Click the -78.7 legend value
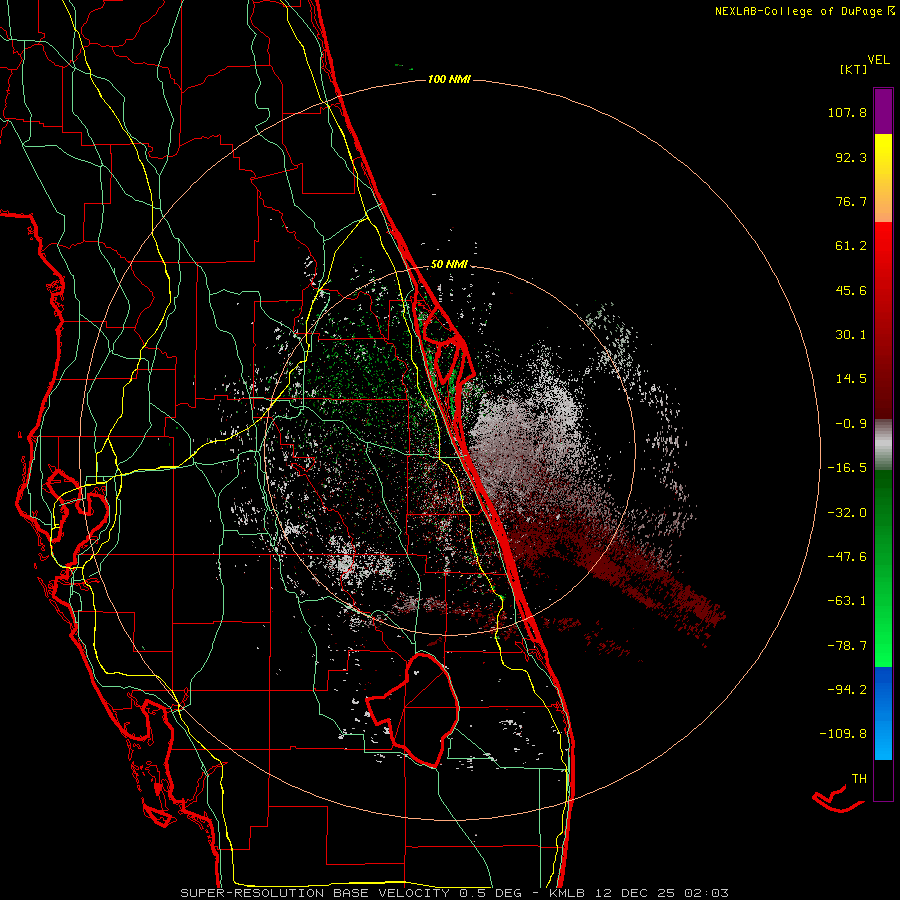This screenshot has width=900, height=900. (x=847, y=646)
